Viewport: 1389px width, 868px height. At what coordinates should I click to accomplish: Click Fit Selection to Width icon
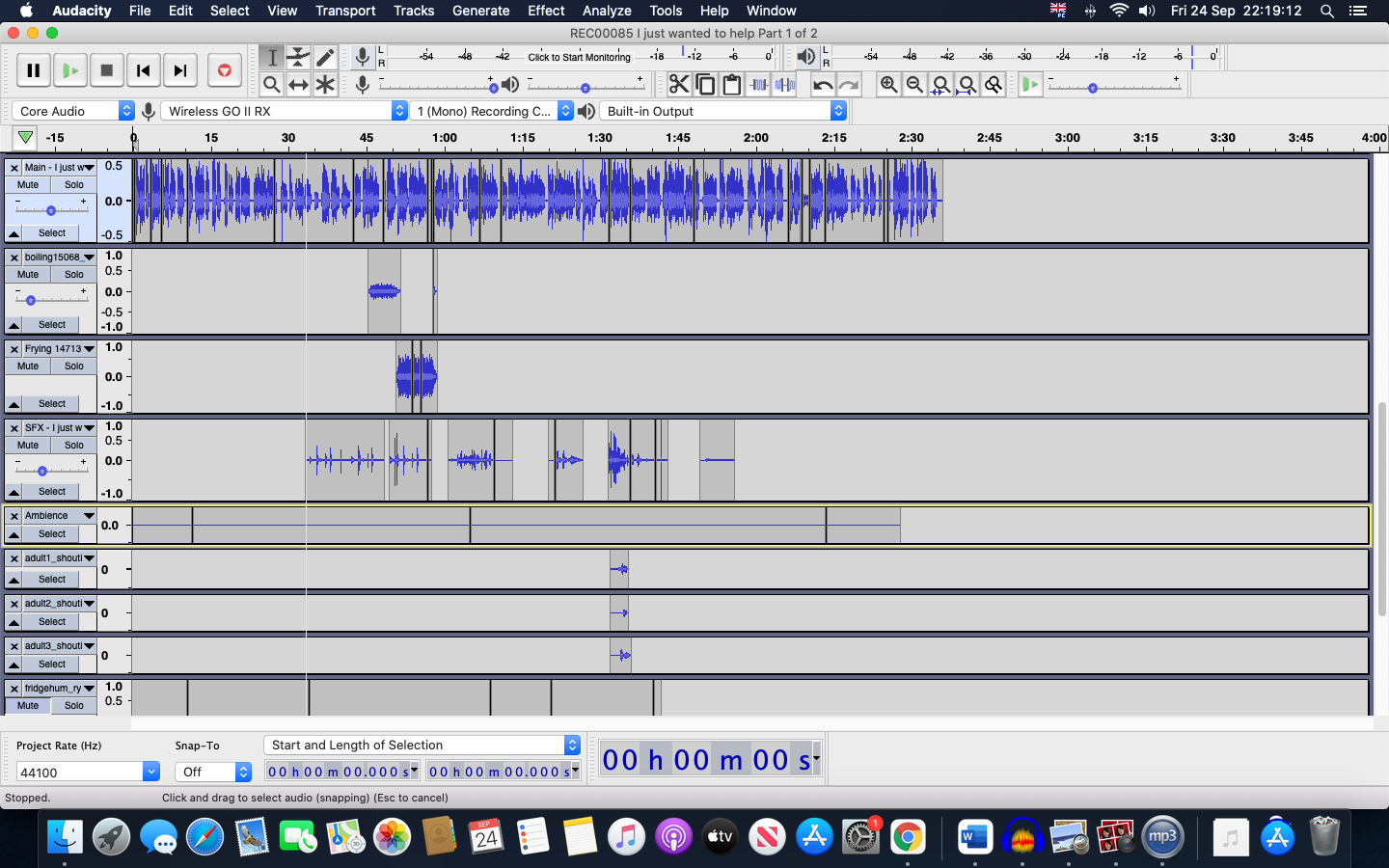[940, 85]
